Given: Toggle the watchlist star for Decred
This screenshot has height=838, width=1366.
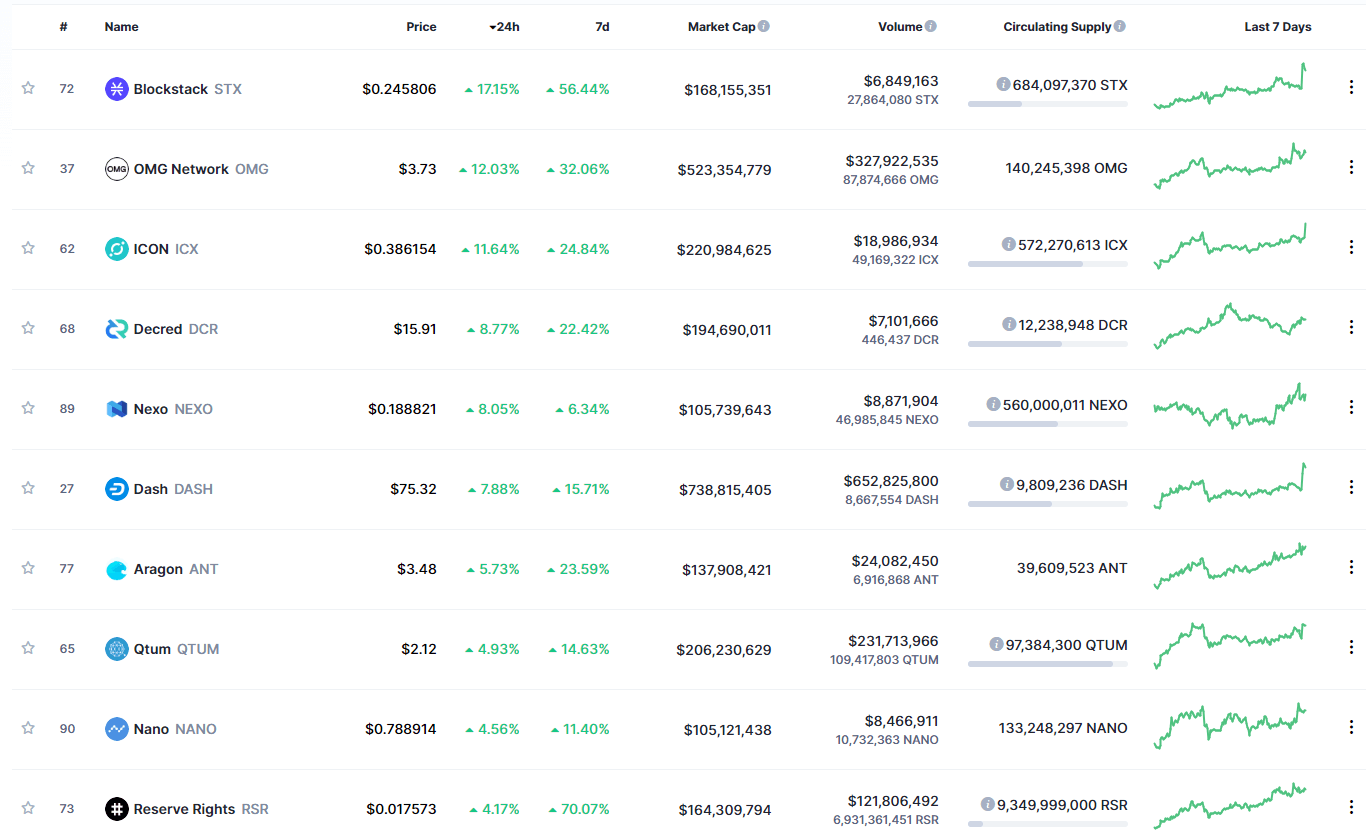Looking at the screenshot, I should 28,328.
